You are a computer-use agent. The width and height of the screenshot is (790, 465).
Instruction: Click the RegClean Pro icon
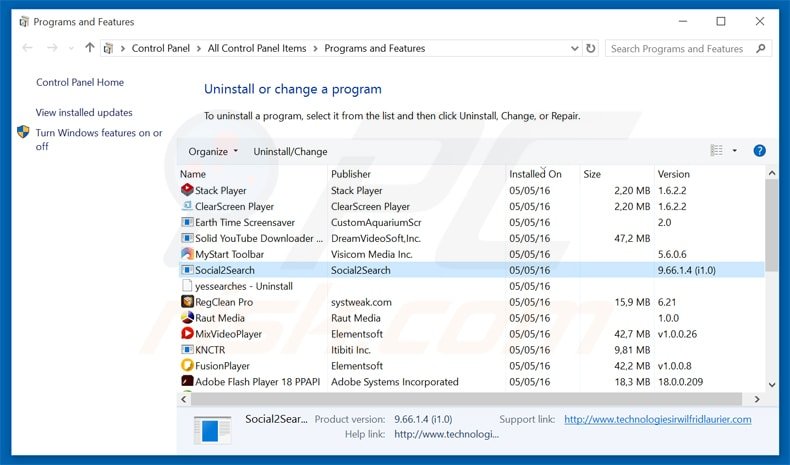187,302
